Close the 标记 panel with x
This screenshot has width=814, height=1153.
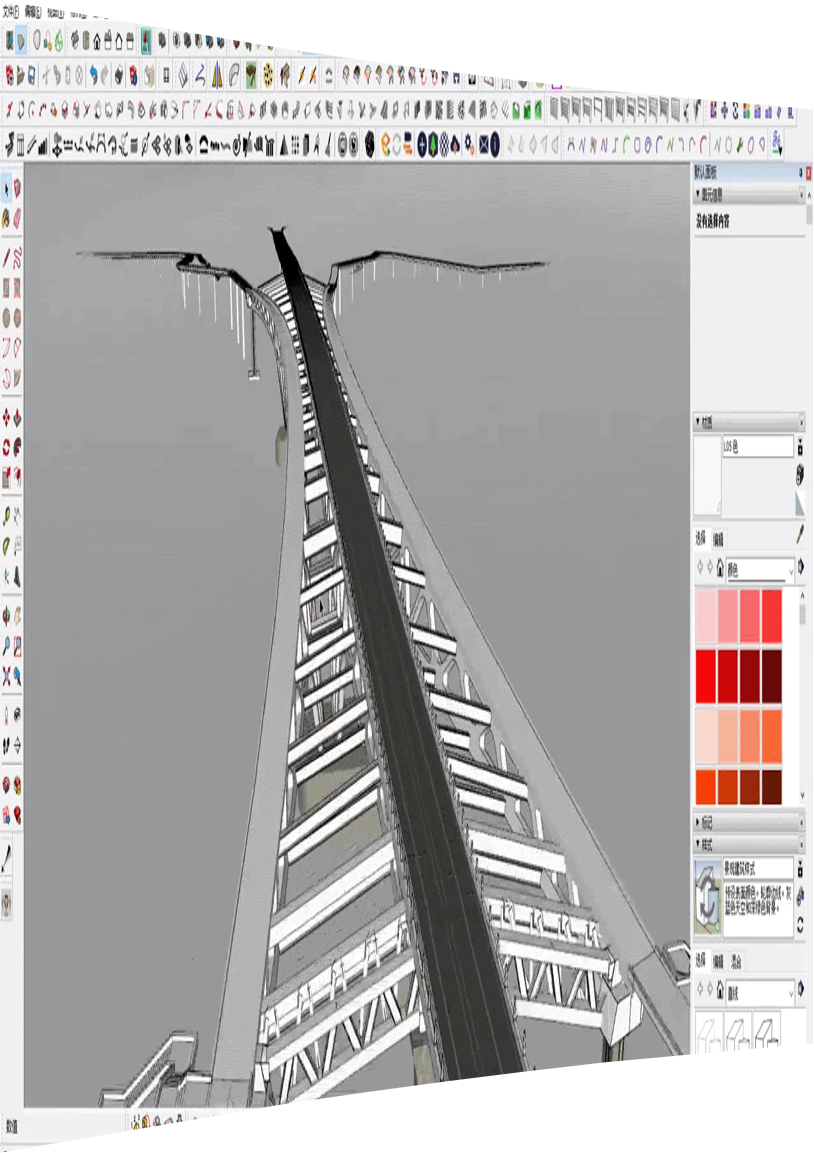coord(801,822)
